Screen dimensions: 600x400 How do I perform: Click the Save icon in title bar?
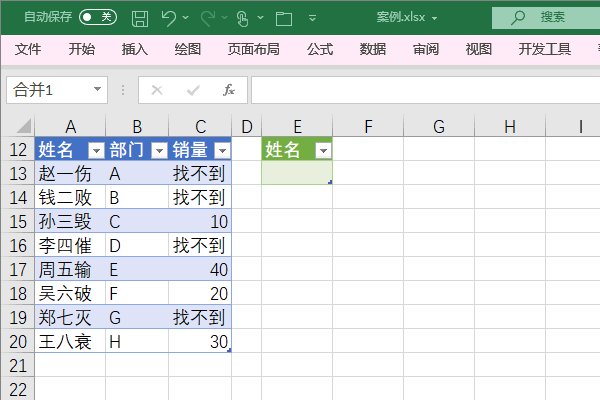[x=140, y=18]
